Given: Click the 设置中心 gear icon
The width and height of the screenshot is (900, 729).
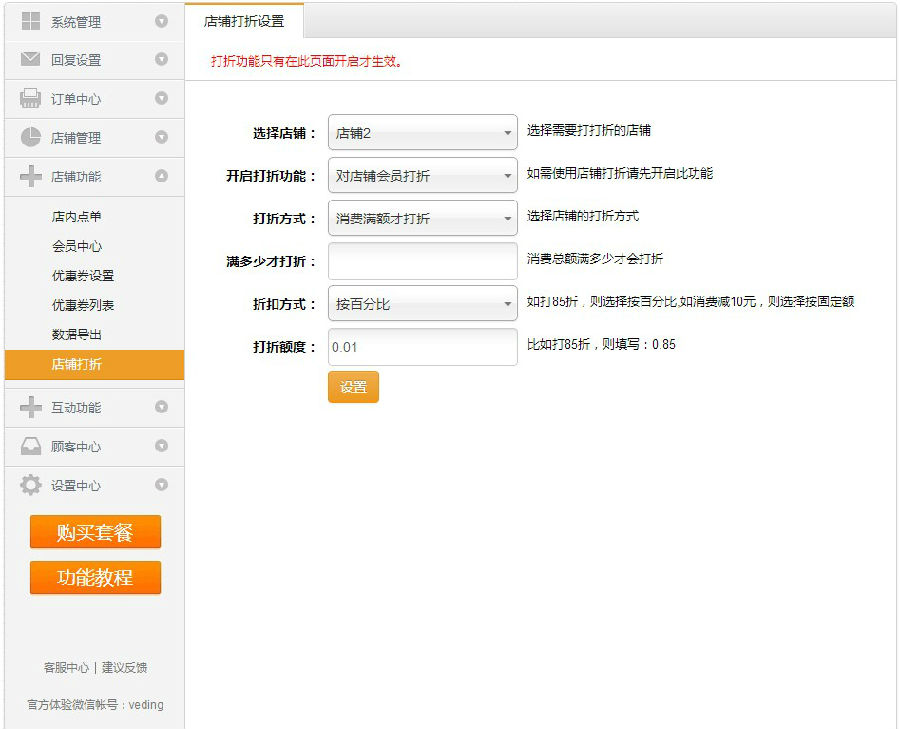Looking at the screenshot, I should tap(30, 485).
